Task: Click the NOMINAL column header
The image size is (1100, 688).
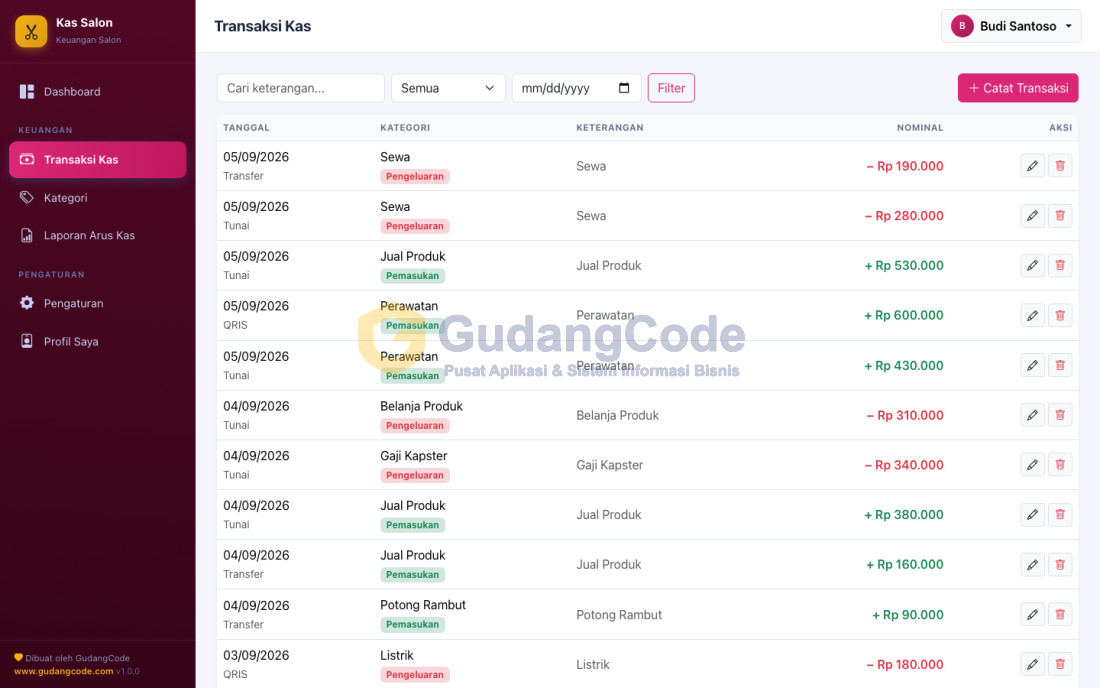Action: point(920,128)
